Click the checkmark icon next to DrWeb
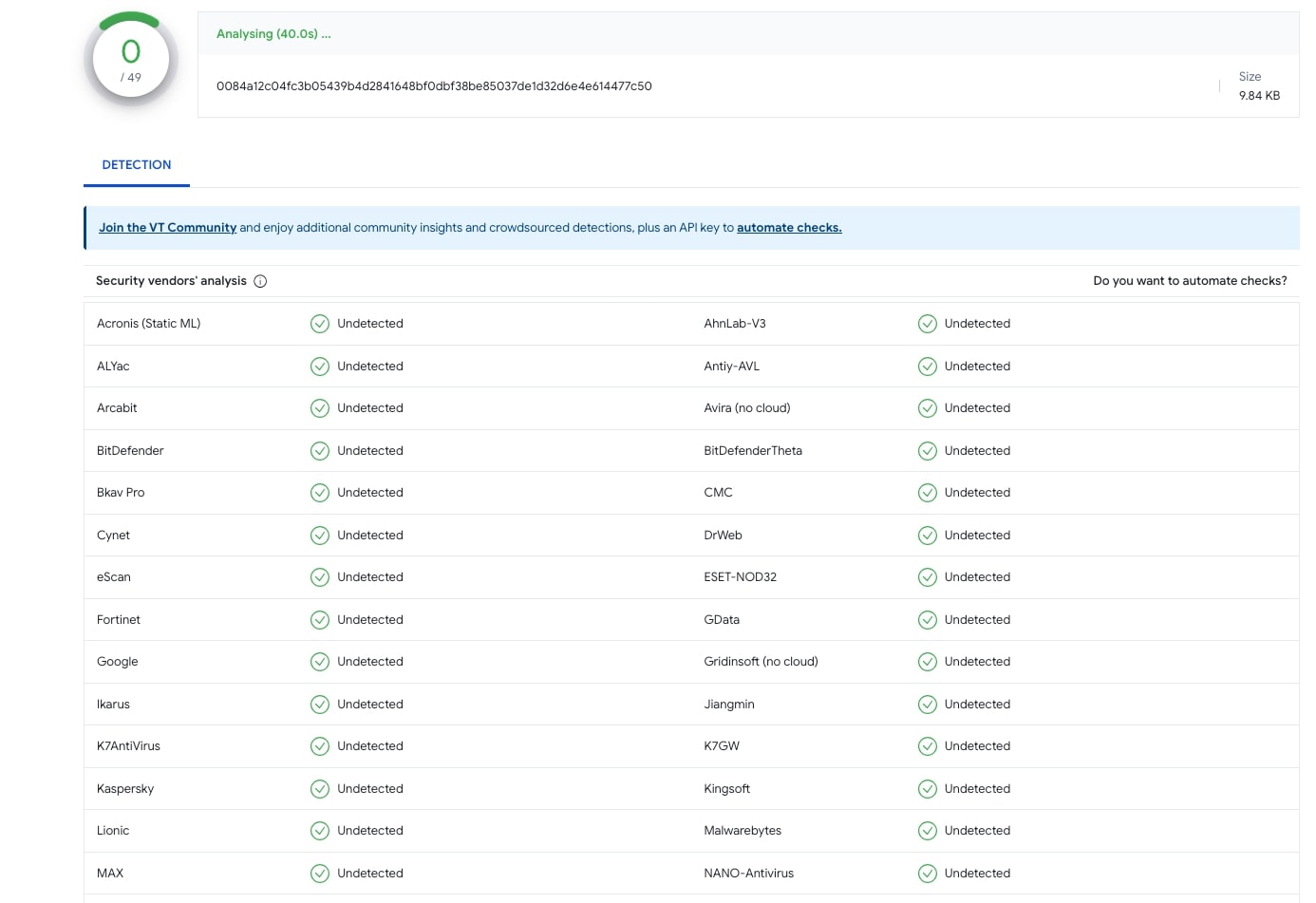 point(927,535)
